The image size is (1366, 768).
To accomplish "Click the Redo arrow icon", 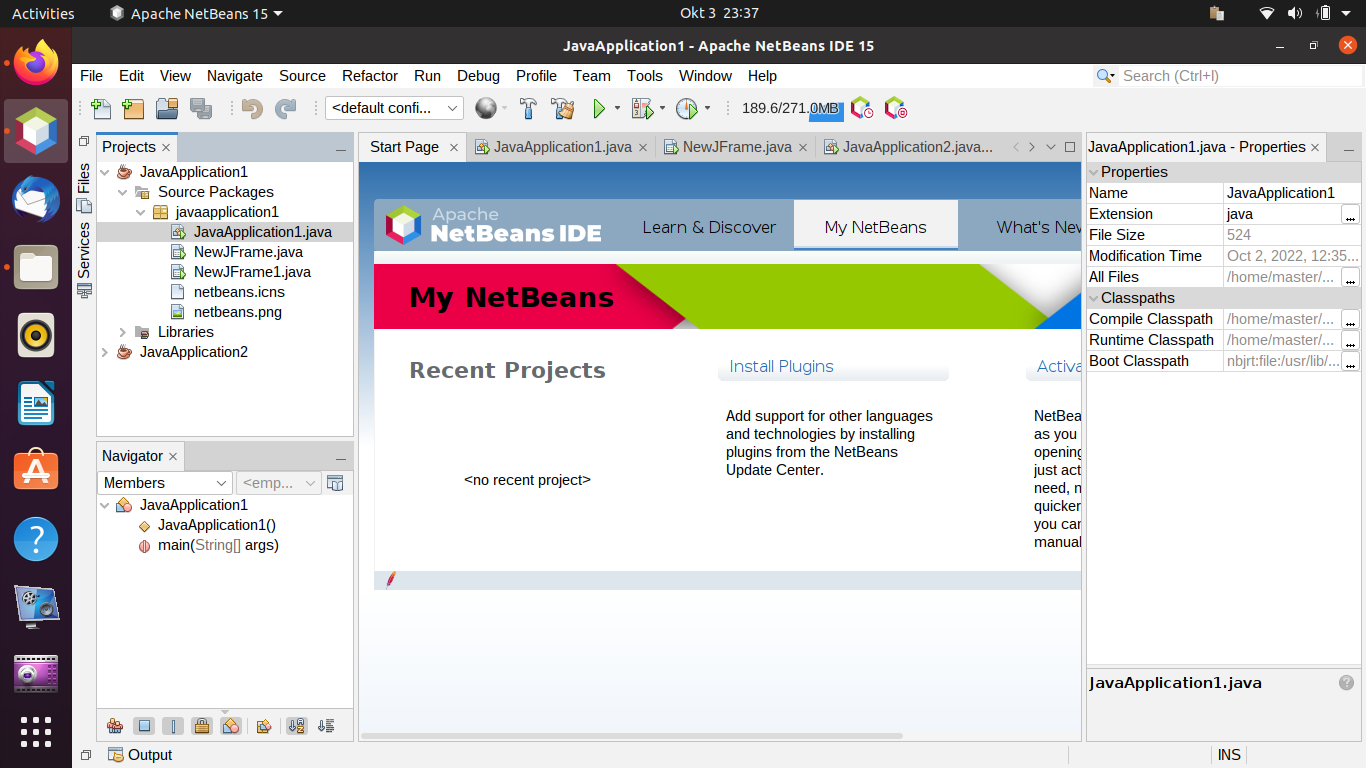I will click(286, 108).
